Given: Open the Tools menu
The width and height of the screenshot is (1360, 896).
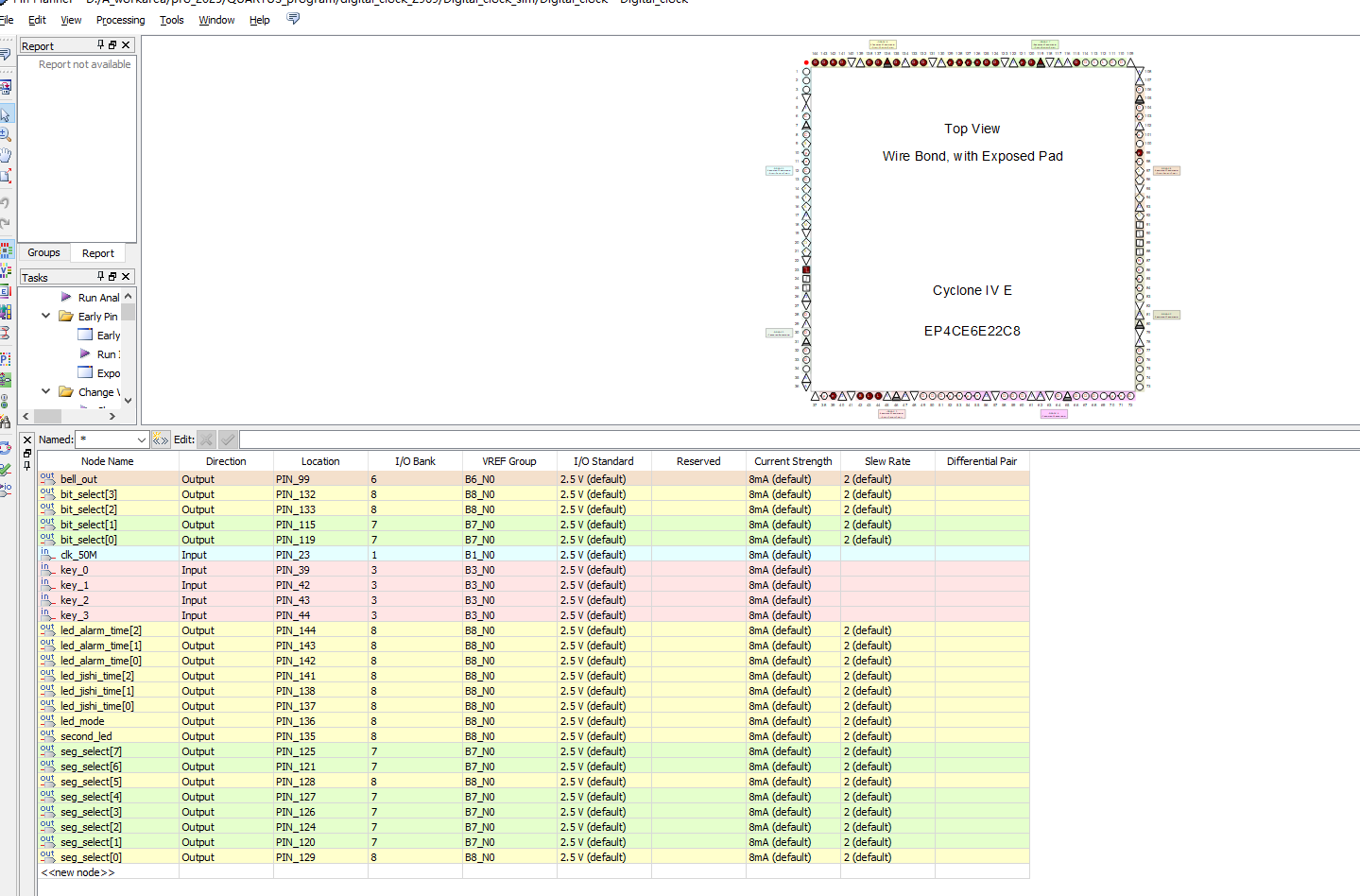Looking at the screenshot, I should 172,20.
